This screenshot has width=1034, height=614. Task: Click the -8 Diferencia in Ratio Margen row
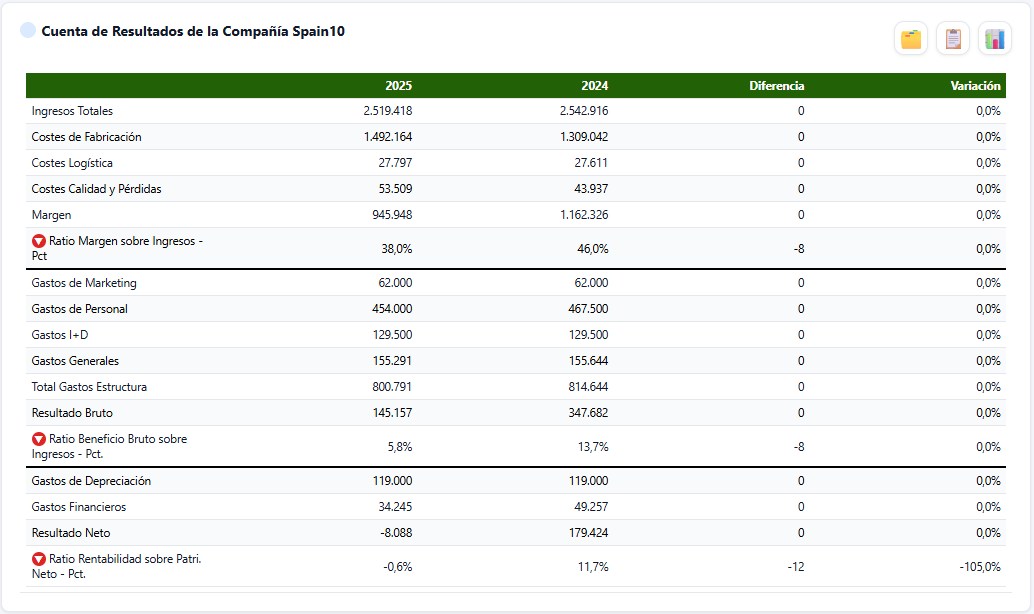point(799,249)
